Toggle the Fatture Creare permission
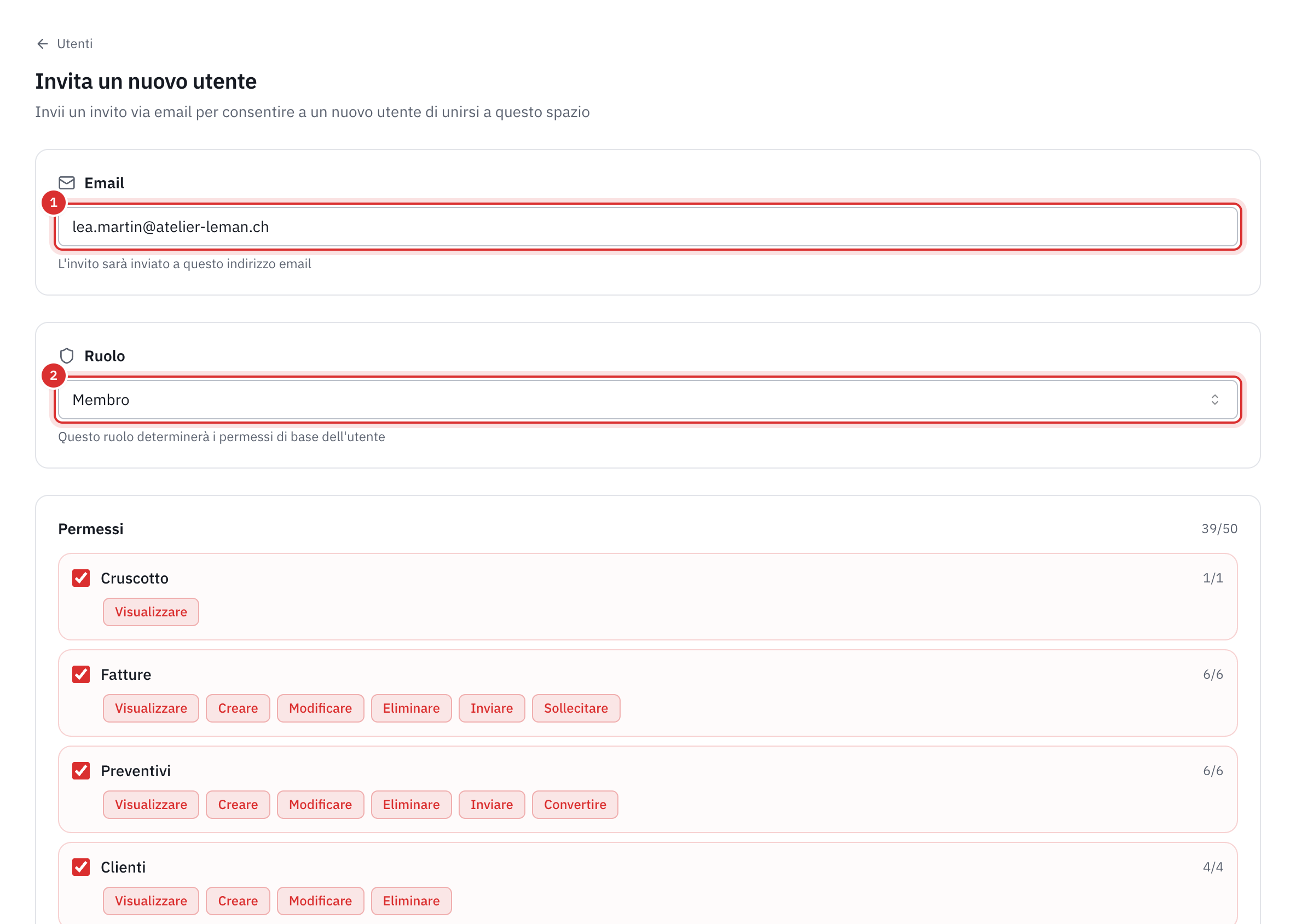The image size is (1296, 924). tap(238, 708)
